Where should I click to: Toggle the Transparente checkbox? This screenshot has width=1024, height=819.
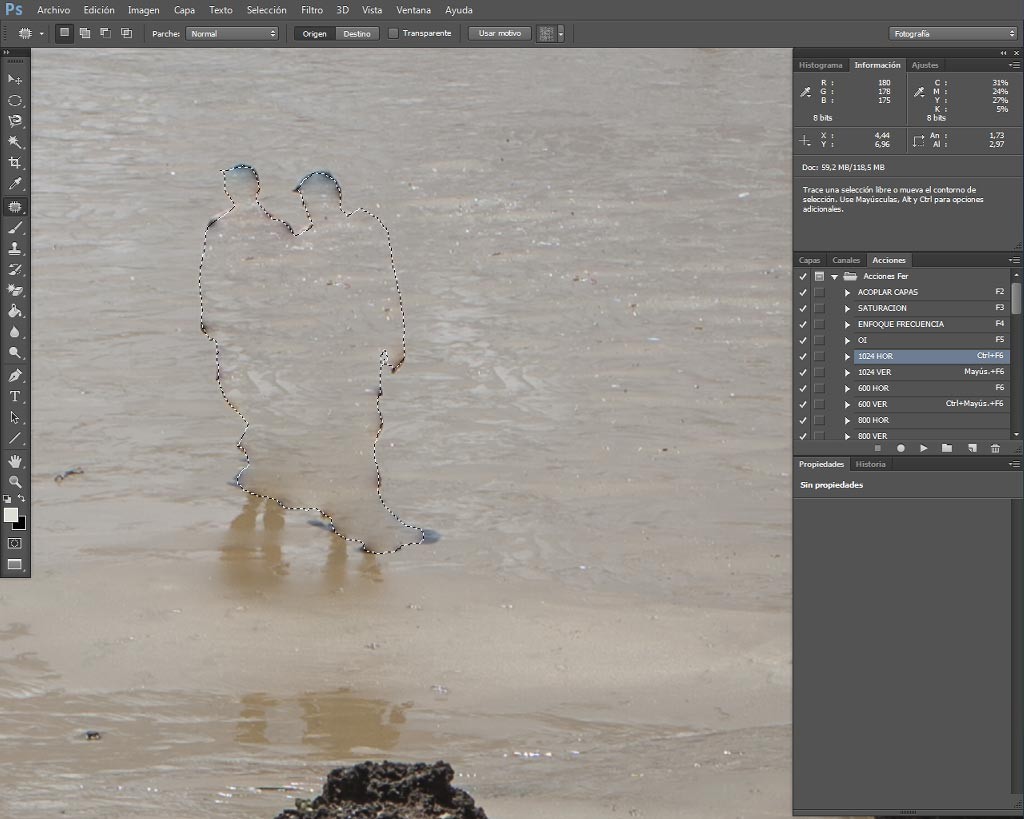tap(393, 33)
